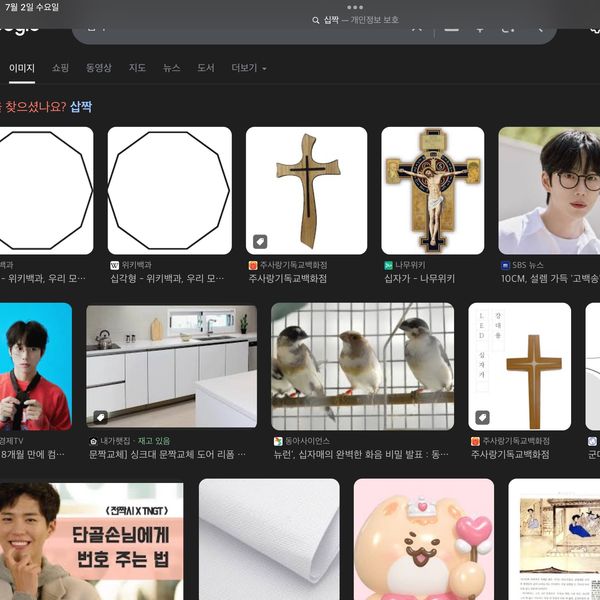Open the LED 십자가 brown cross thumbnail

click(520, 367)
